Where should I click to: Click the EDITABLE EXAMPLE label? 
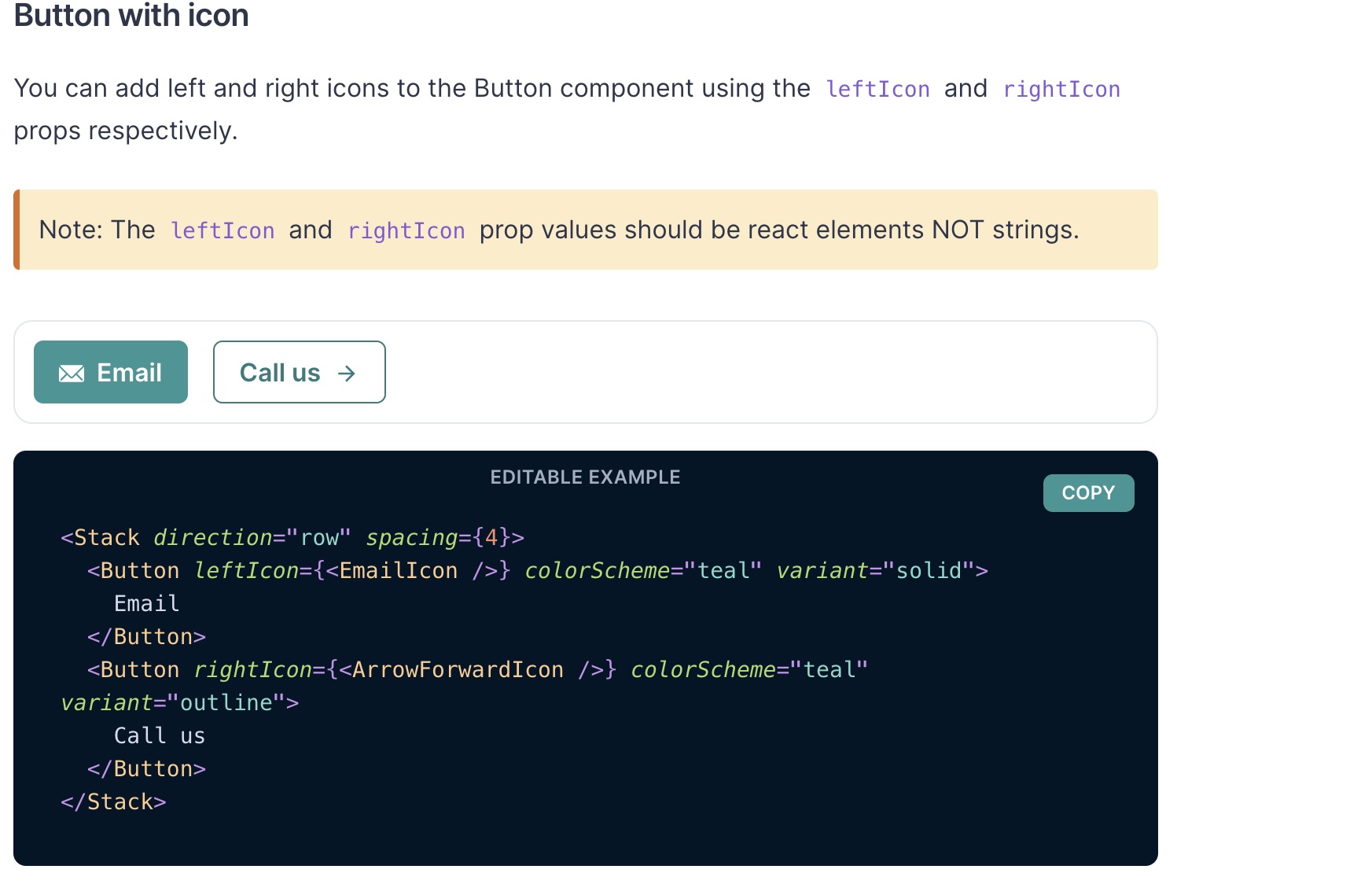[586, 477]
